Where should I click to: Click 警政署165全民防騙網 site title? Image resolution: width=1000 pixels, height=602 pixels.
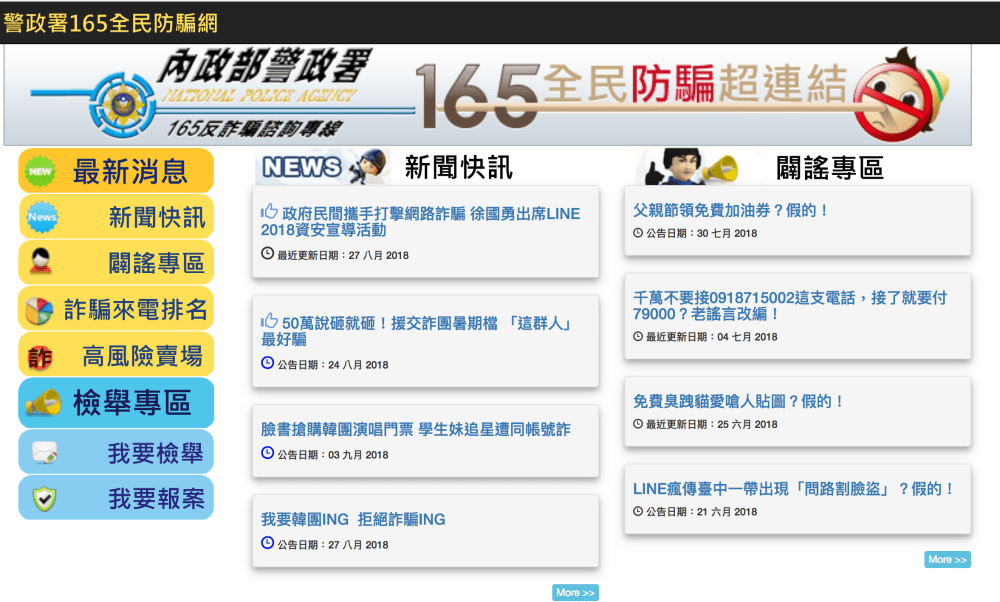[x=110, y=23]
